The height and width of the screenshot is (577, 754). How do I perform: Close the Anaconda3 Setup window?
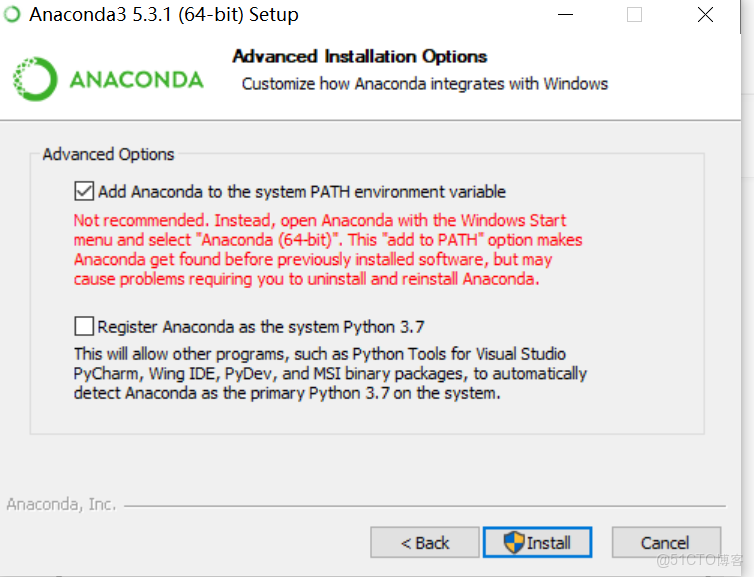(706, 15)
